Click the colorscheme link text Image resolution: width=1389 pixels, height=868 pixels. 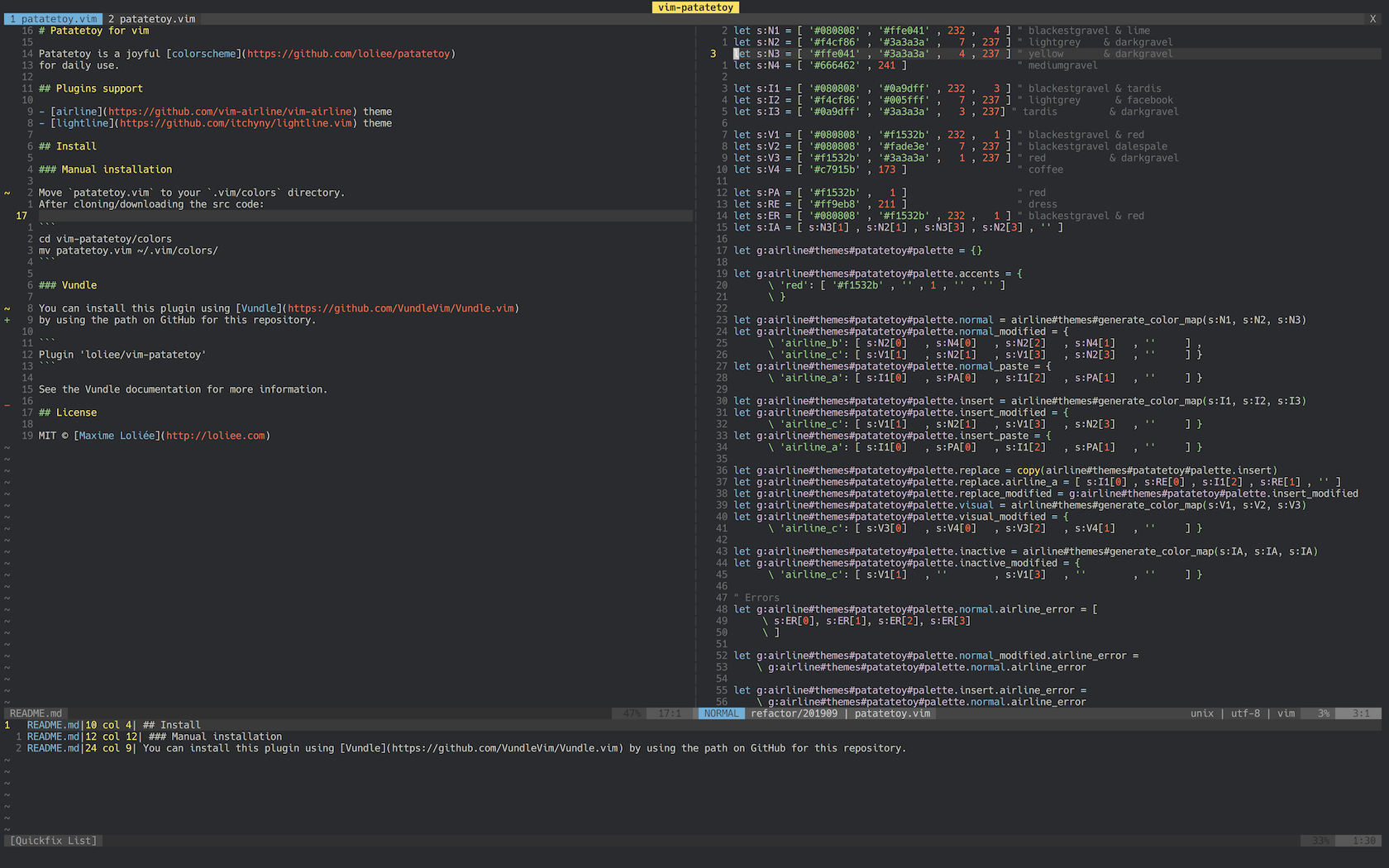tap(203, 54)
